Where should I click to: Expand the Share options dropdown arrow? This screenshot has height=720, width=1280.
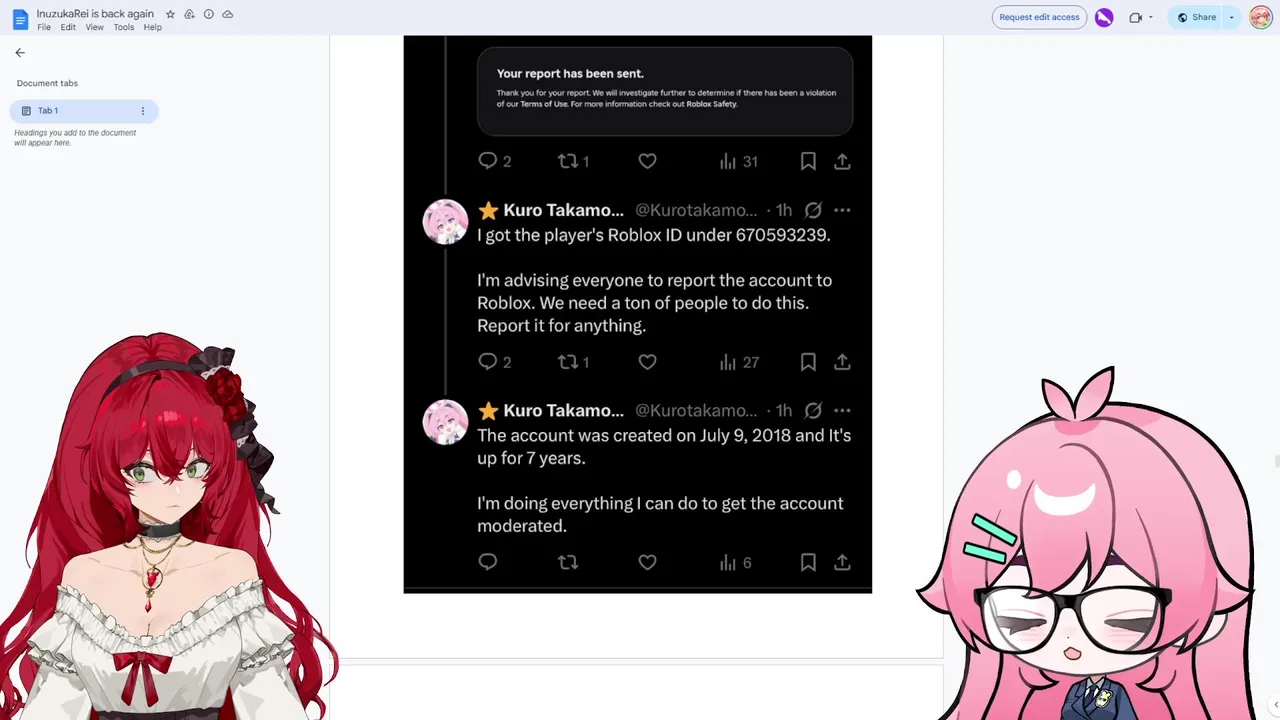(x=1231, y=17)
